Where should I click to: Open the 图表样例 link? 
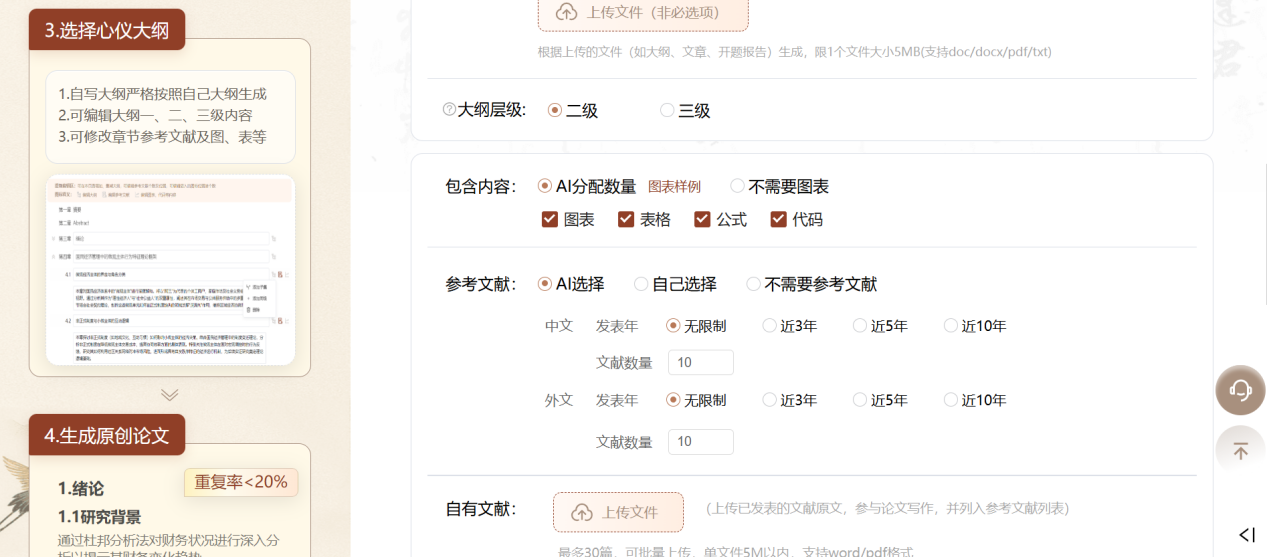[x=674, y=186]
